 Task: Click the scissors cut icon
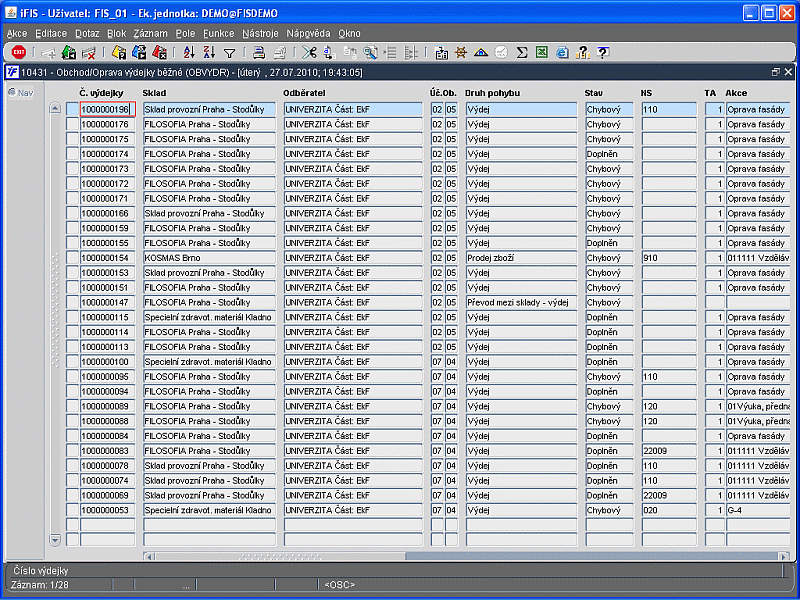click(x=309, y=52)
